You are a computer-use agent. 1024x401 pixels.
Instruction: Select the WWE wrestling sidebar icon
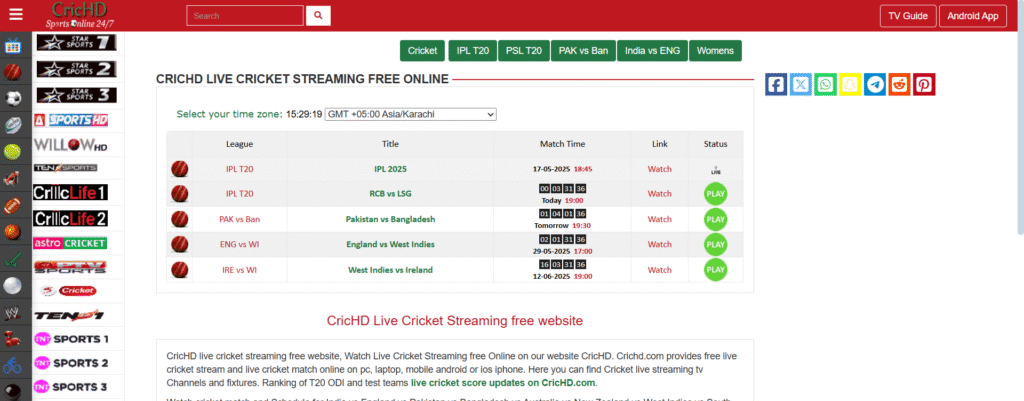12,312
